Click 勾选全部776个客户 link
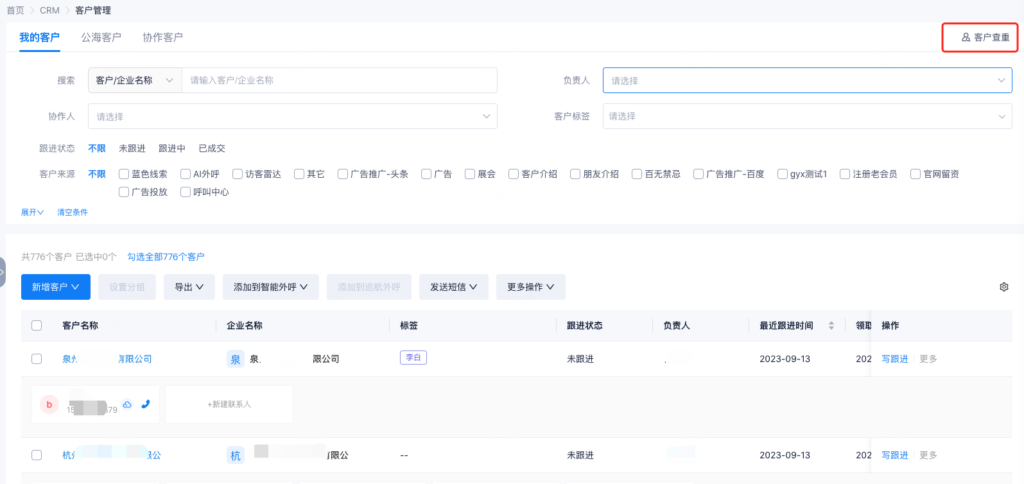1024x484 pixels. [166, 257]
